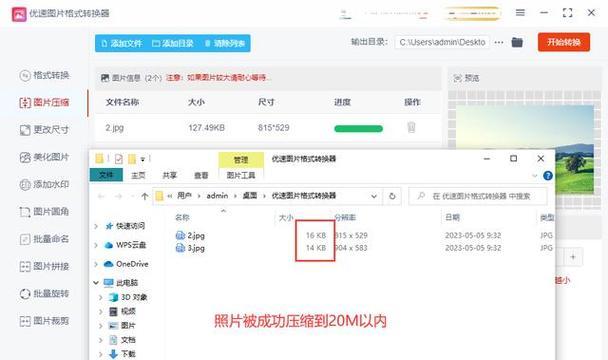
Task: Expand address bar history dropdown
Action: 374,196
